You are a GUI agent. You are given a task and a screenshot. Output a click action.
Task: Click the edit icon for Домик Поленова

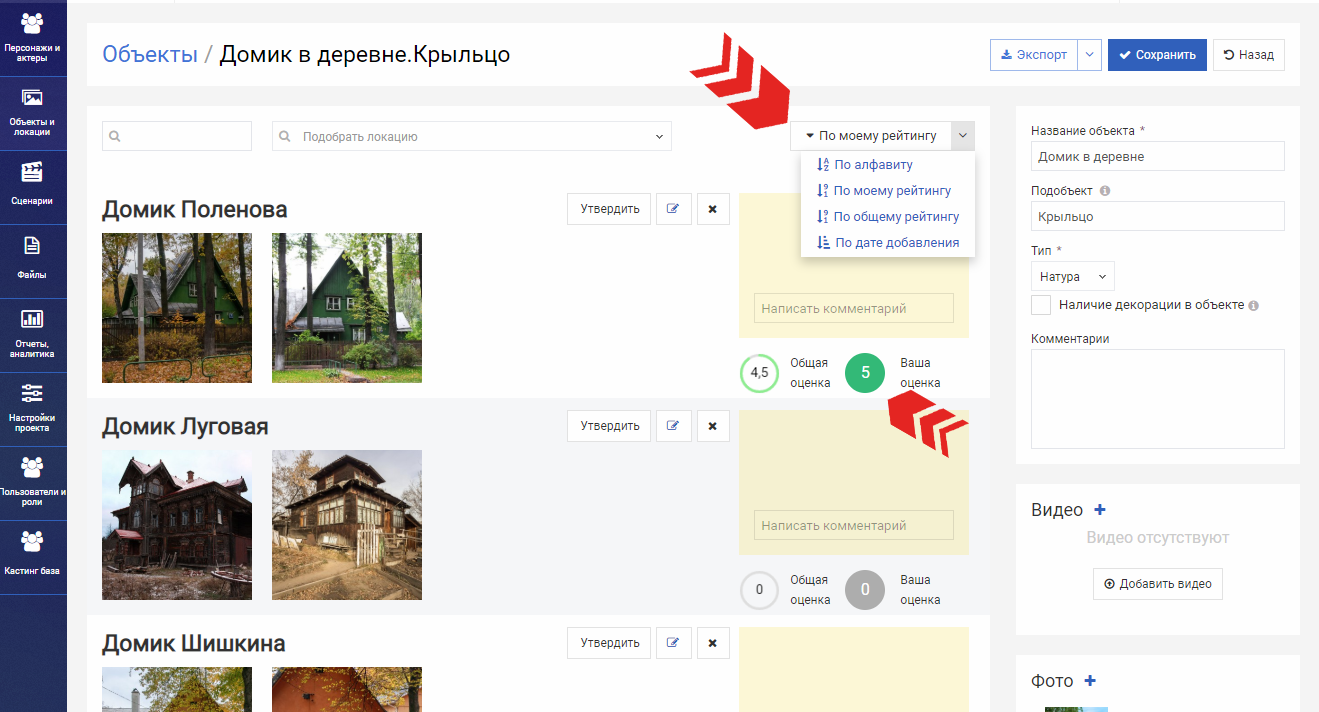673,209
